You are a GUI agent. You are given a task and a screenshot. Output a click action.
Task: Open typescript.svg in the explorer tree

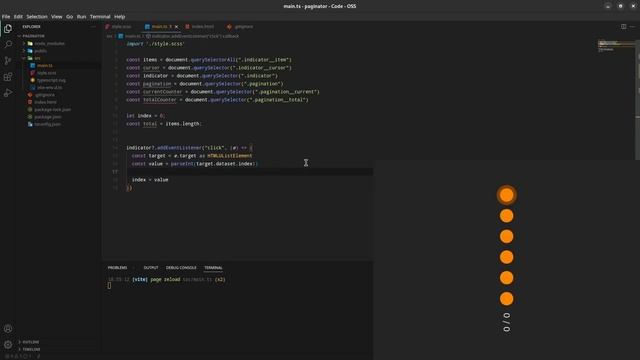pyautogui.click(x=51, y=80)
